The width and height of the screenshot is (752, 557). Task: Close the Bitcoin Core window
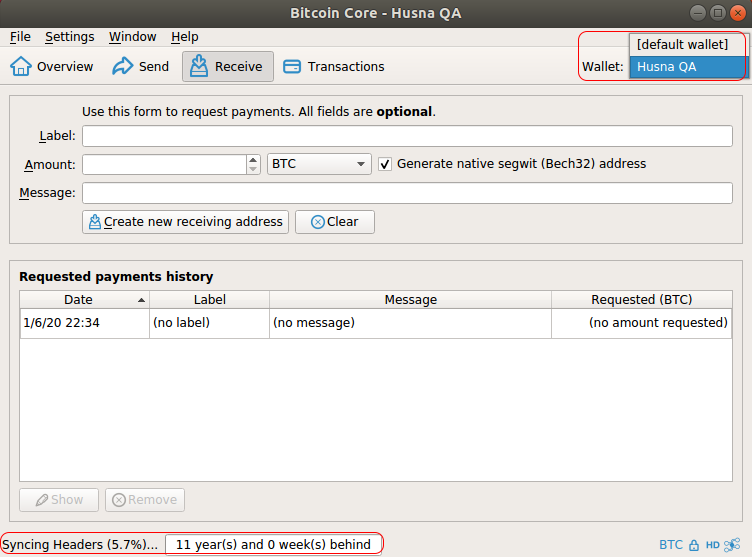pyautogui.click(x=738, y=13)
